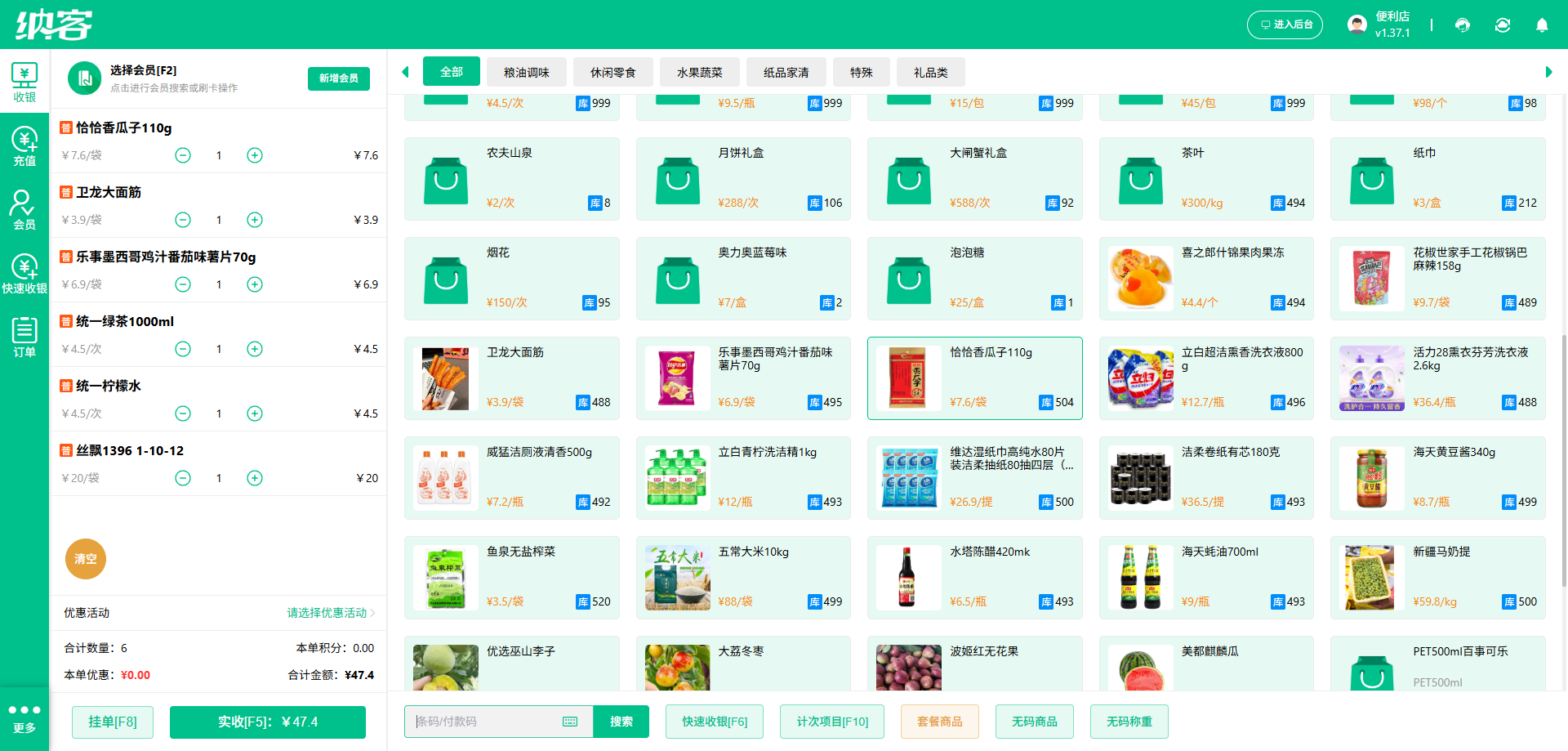1568x751 pixels.
Task: Click the member selection icon beside 选择会员[F2]
Action: click(x=84, y=78)
